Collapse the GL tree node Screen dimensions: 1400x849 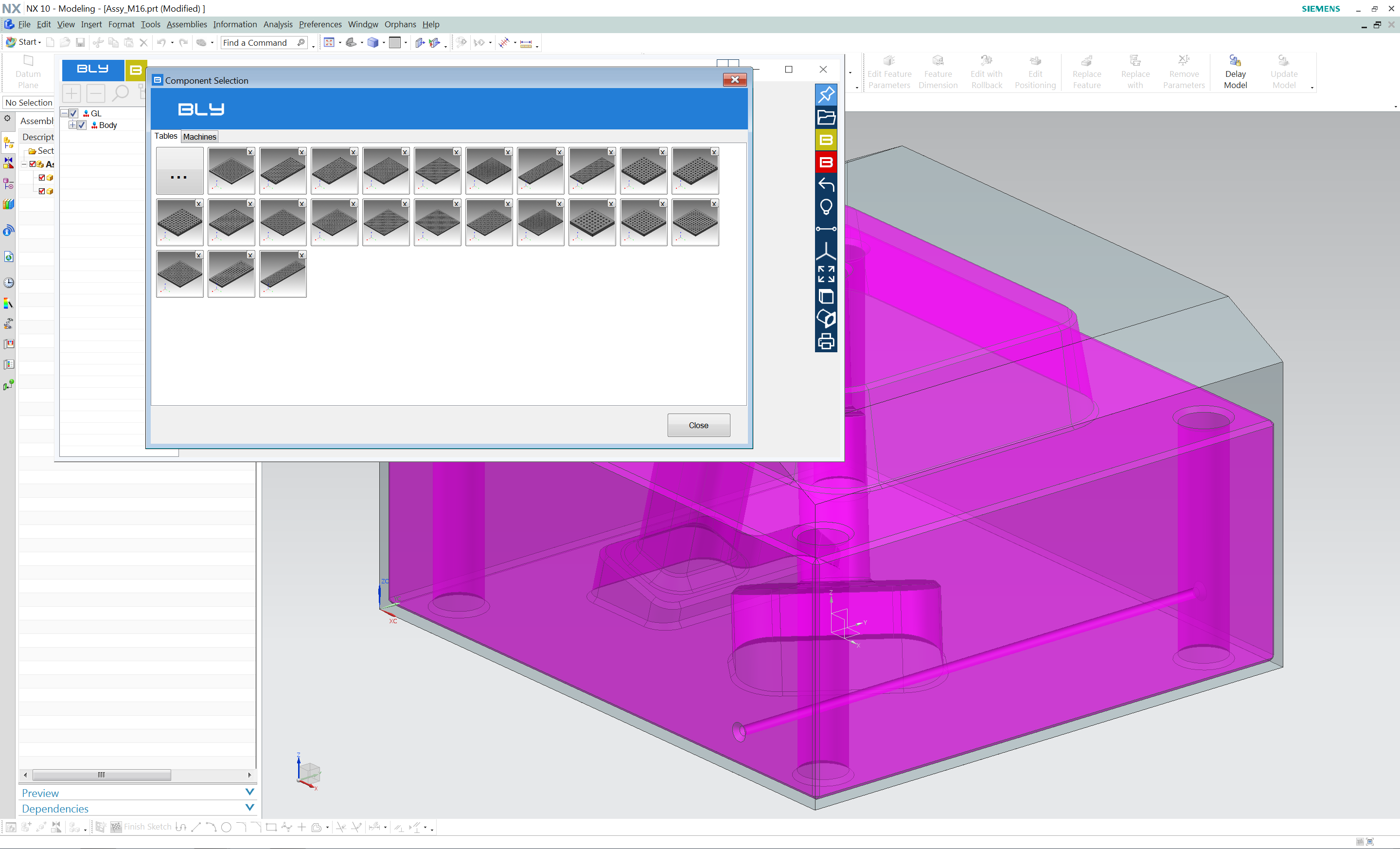tap(65, 113)
